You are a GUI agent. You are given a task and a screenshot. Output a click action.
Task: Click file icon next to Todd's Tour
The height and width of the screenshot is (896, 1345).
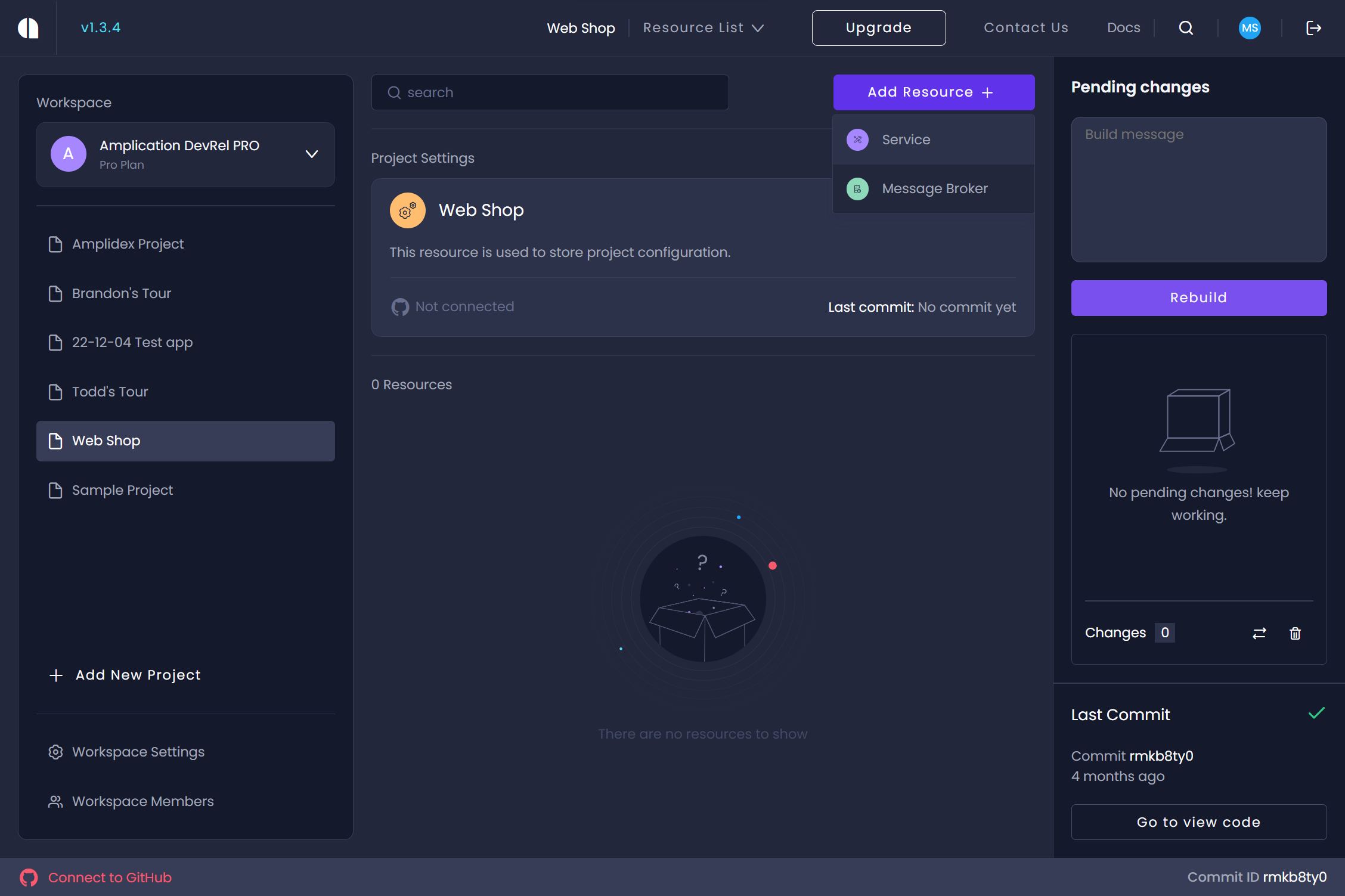tap(55, 392)
